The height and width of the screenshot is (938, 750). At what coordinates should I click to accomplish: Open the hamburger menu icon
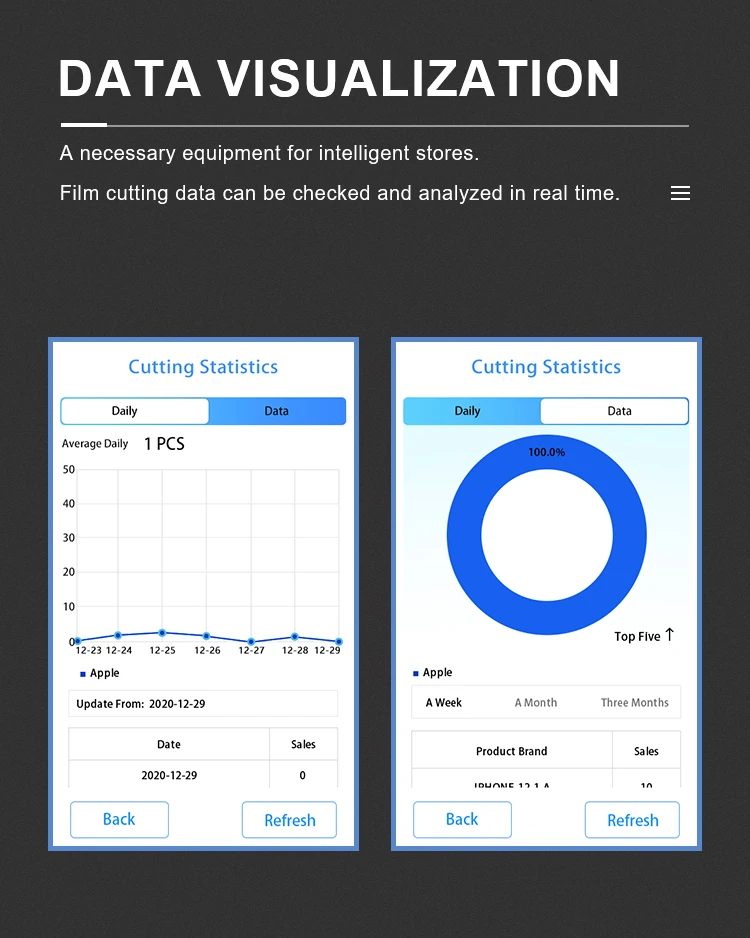[x=680, y=193]
